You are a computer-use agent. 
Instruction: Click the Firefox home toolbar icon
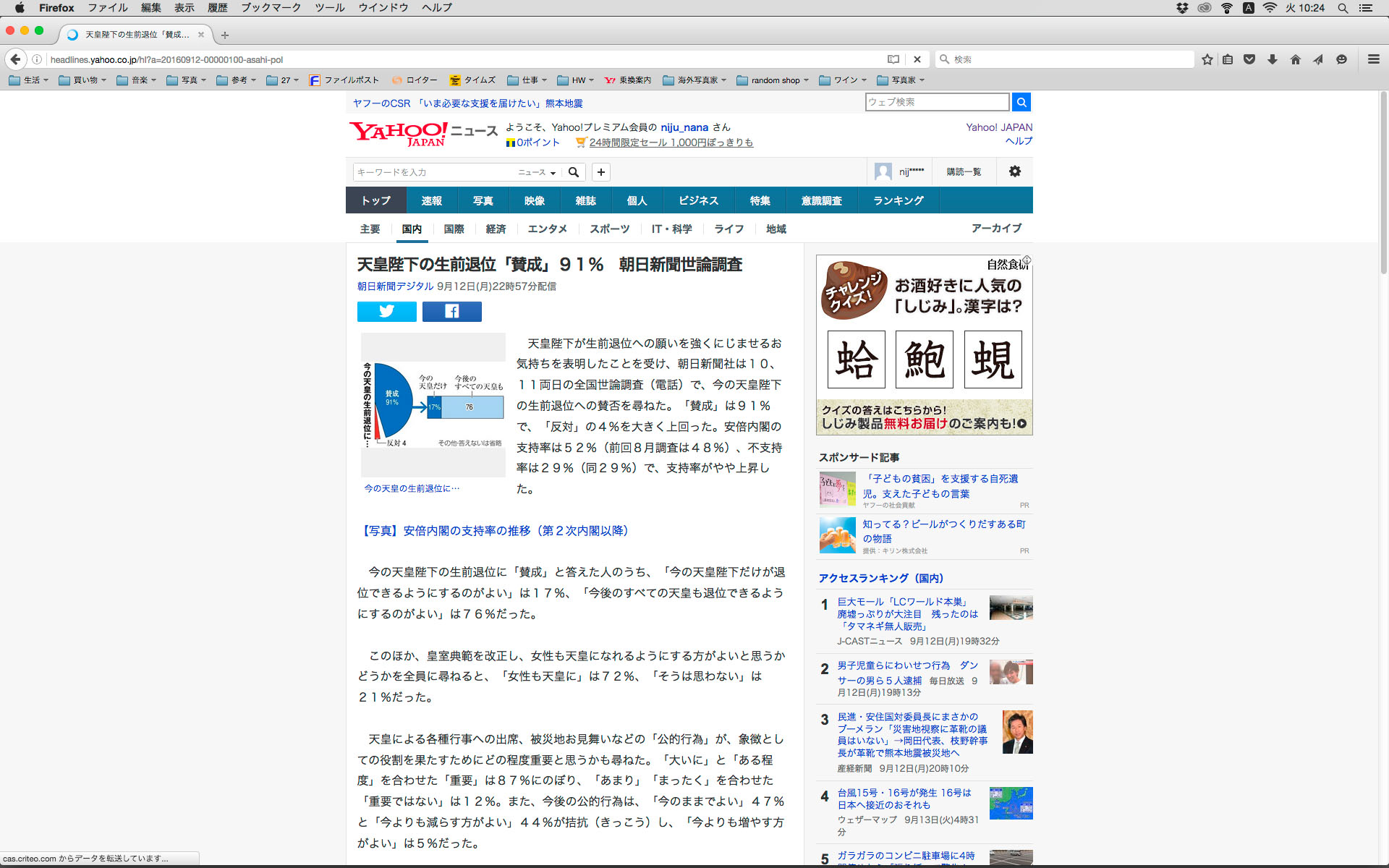point(1295,59)
